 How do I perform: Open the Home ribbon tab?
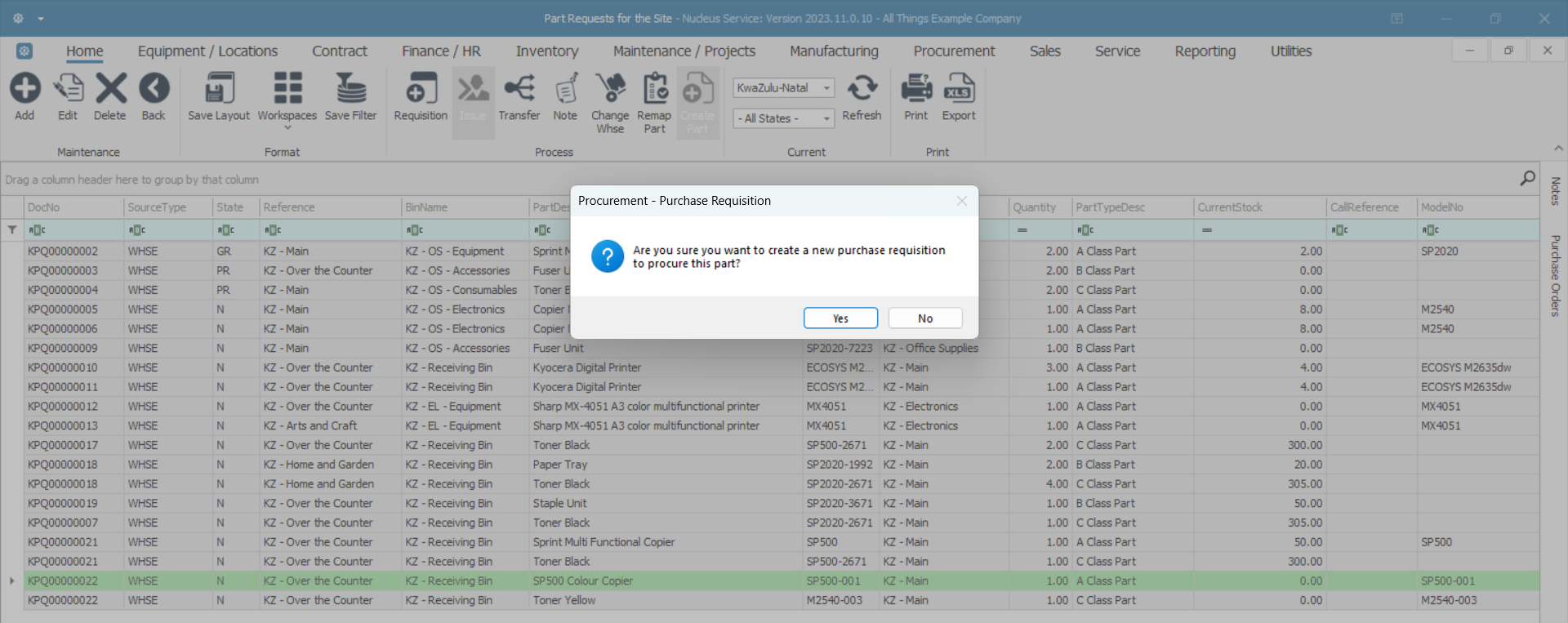click(x=85, y=51)
